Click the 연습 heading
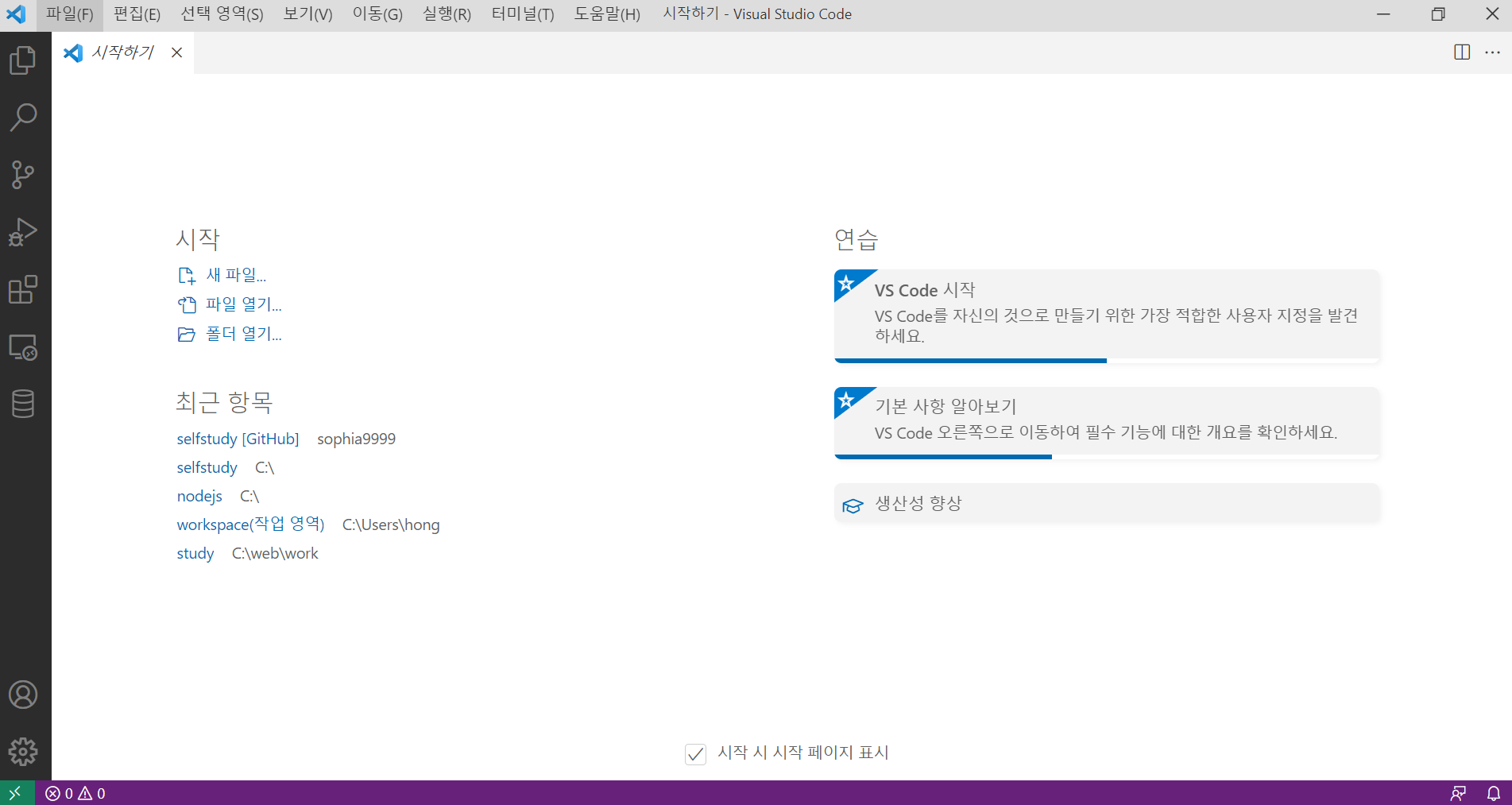 [857, 239]
